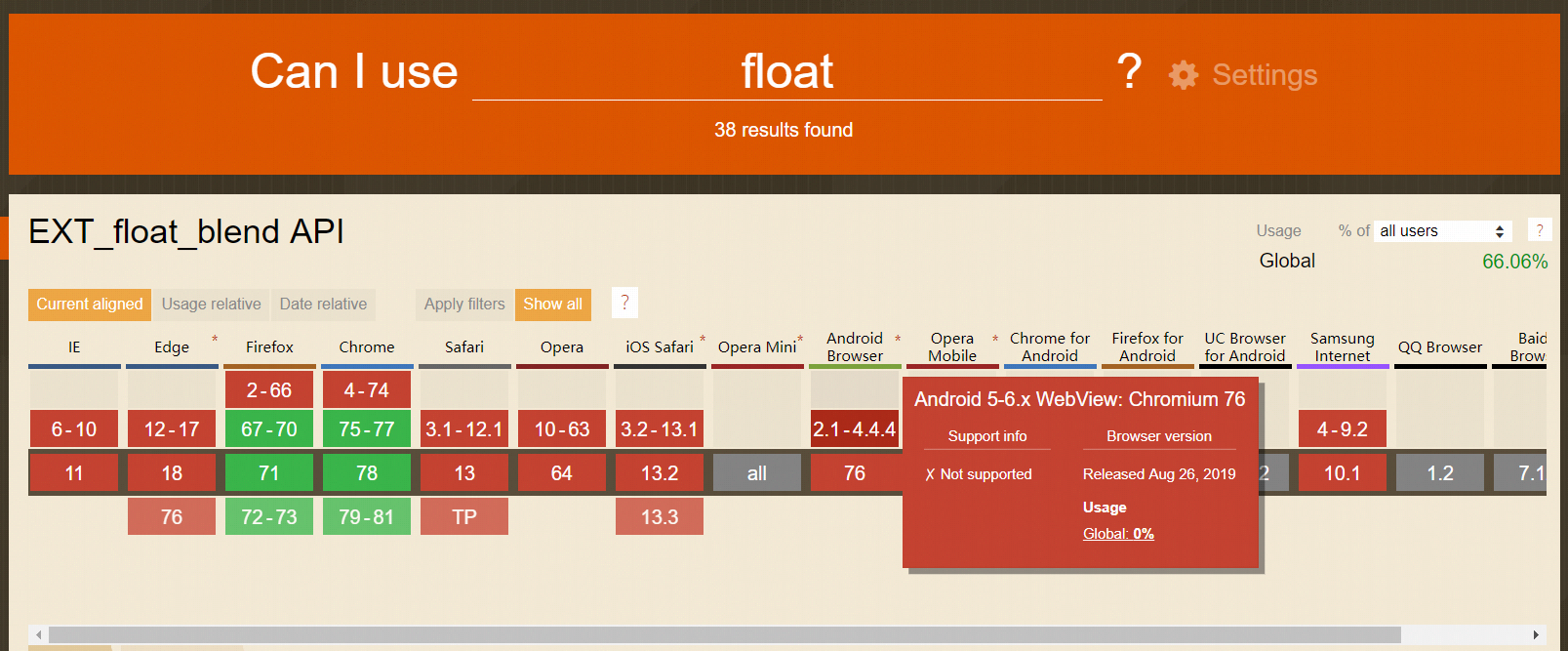This screenshot has width=1568, height=651.
Task: Click the float search input field
Action: click(x=786, y=71)
